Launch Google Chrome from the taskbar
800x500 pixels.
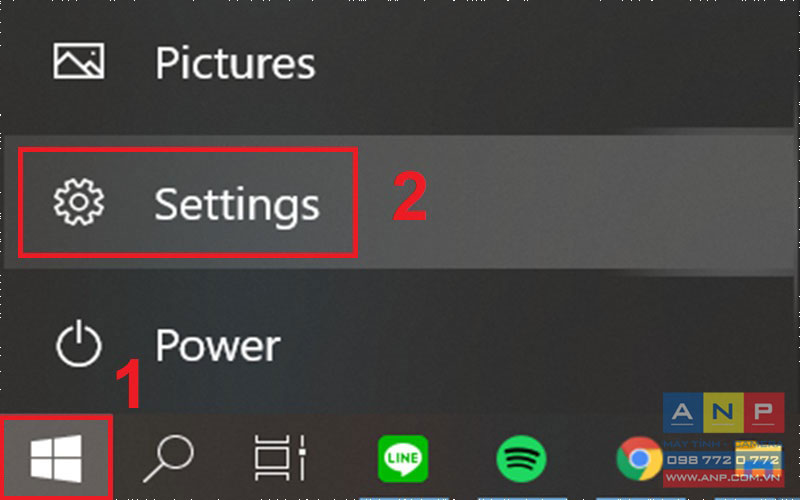tap(639, 458)
